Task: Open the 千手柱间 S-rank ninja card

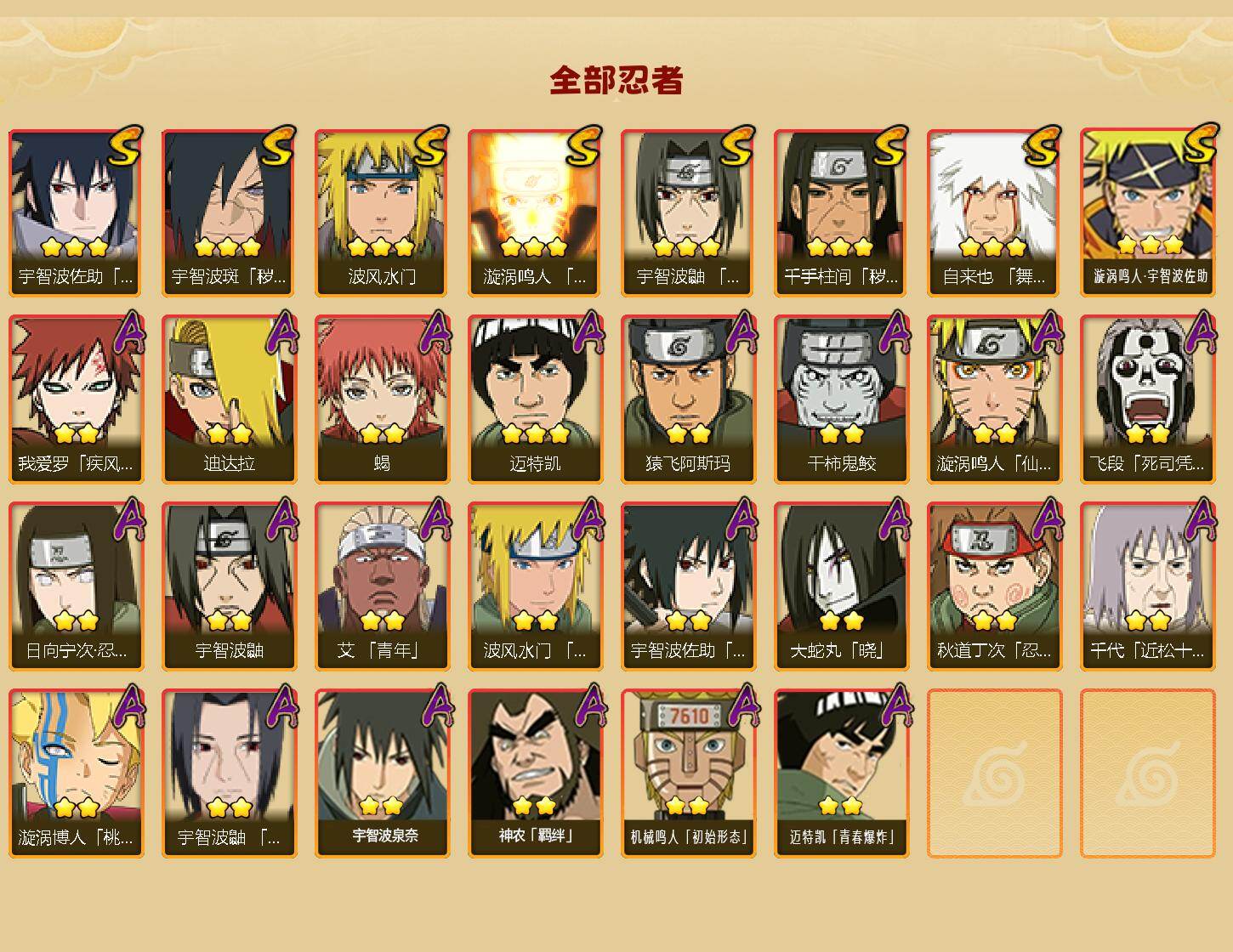Action: coord(841,212)
